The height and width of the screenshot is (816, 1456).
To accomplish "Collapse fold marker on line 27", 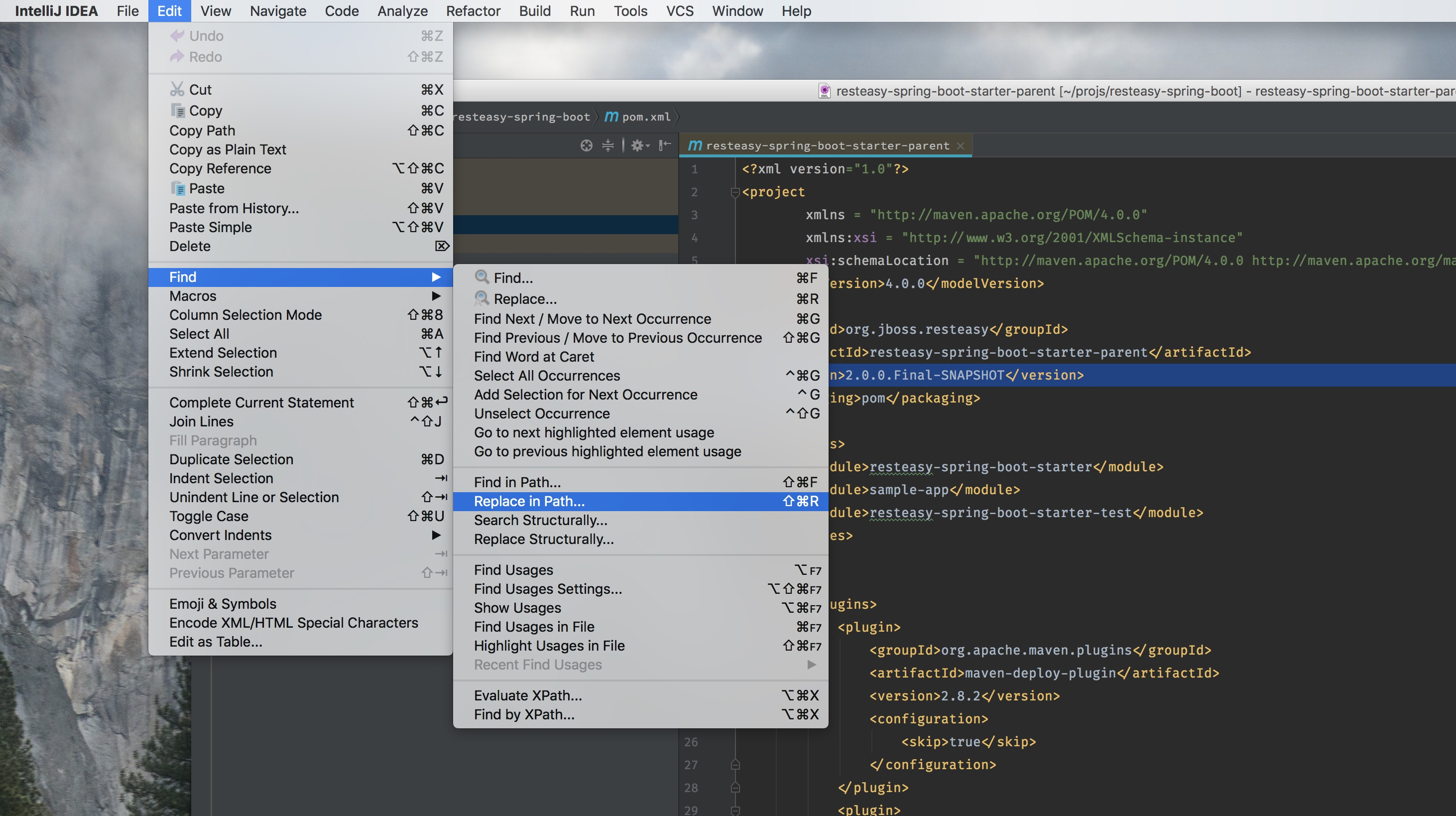I will pos(735,765).
